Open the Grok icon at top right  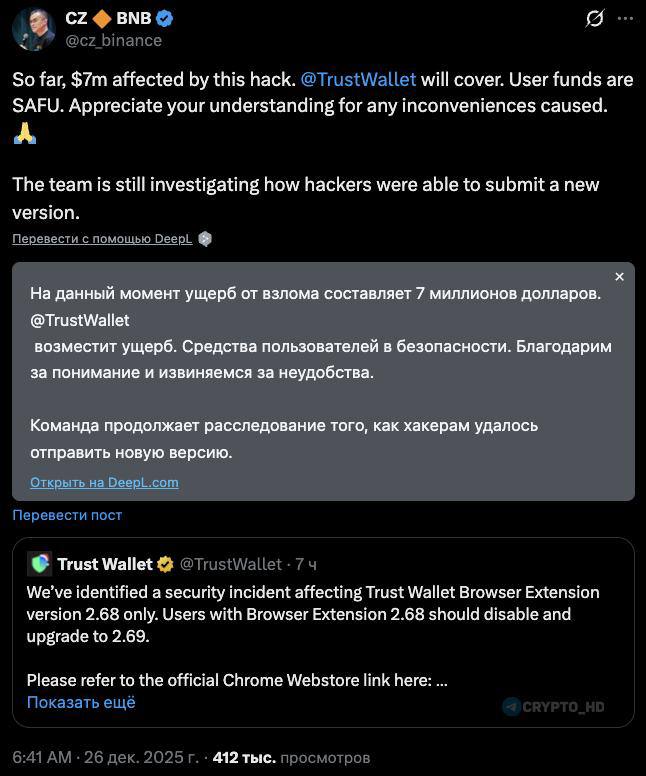click(x=594, y=19)
